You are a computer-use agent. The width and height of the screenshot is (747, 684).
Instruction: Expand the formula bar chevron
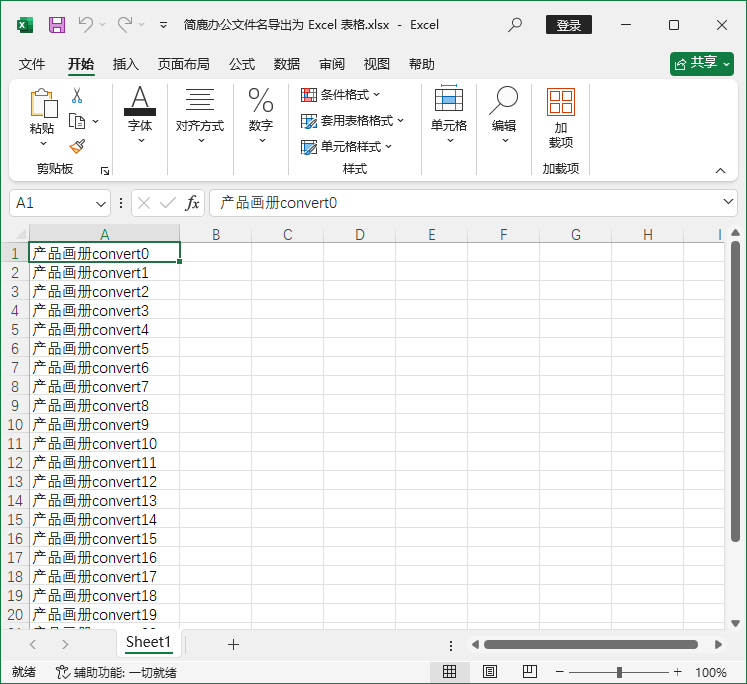point(729,202)
